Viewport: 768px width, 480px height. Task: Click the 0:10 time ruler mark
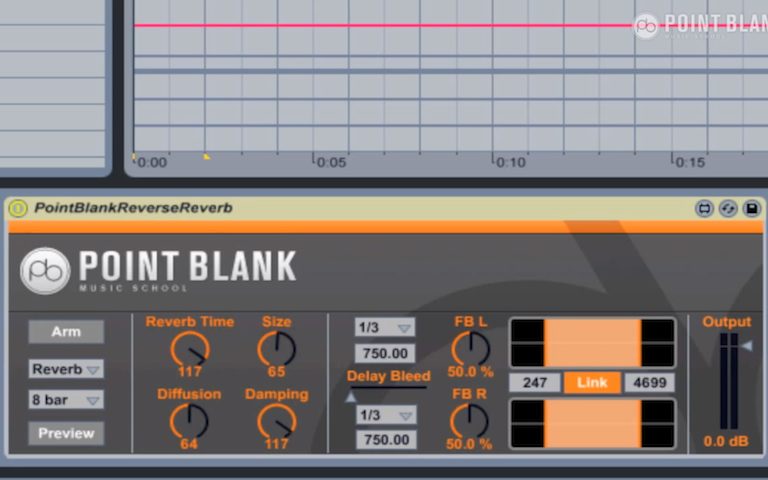click(x=510, y=162)
